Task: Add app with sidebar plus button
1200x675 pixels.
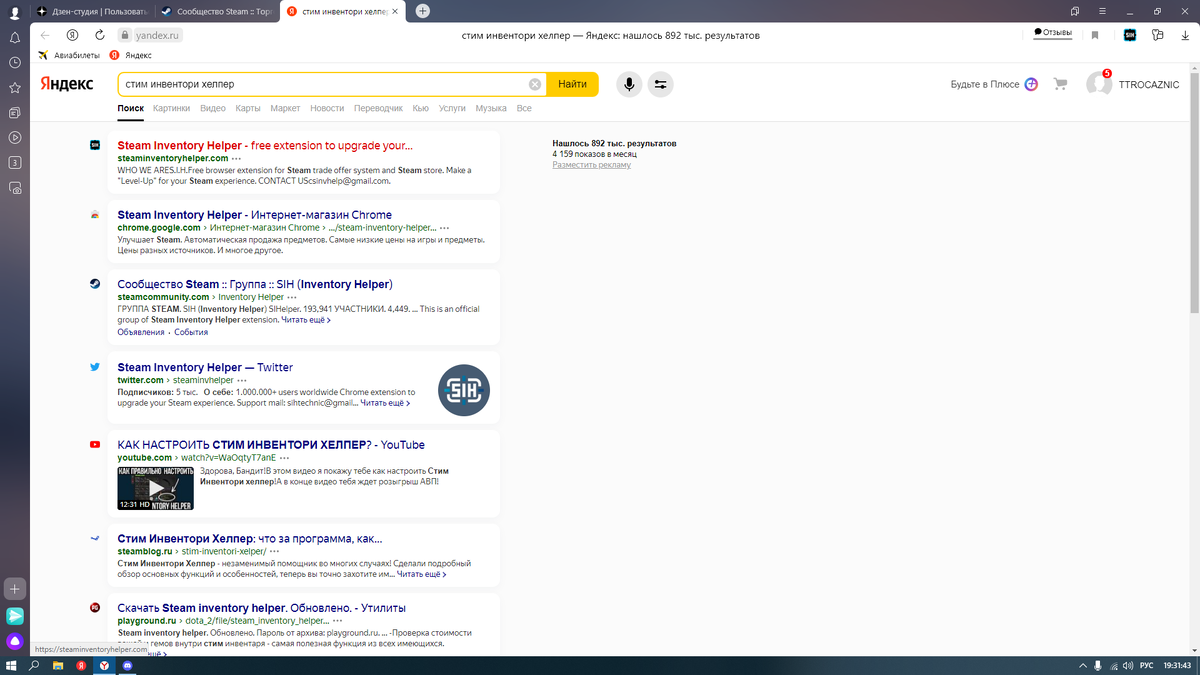Action: coord(15,589)
